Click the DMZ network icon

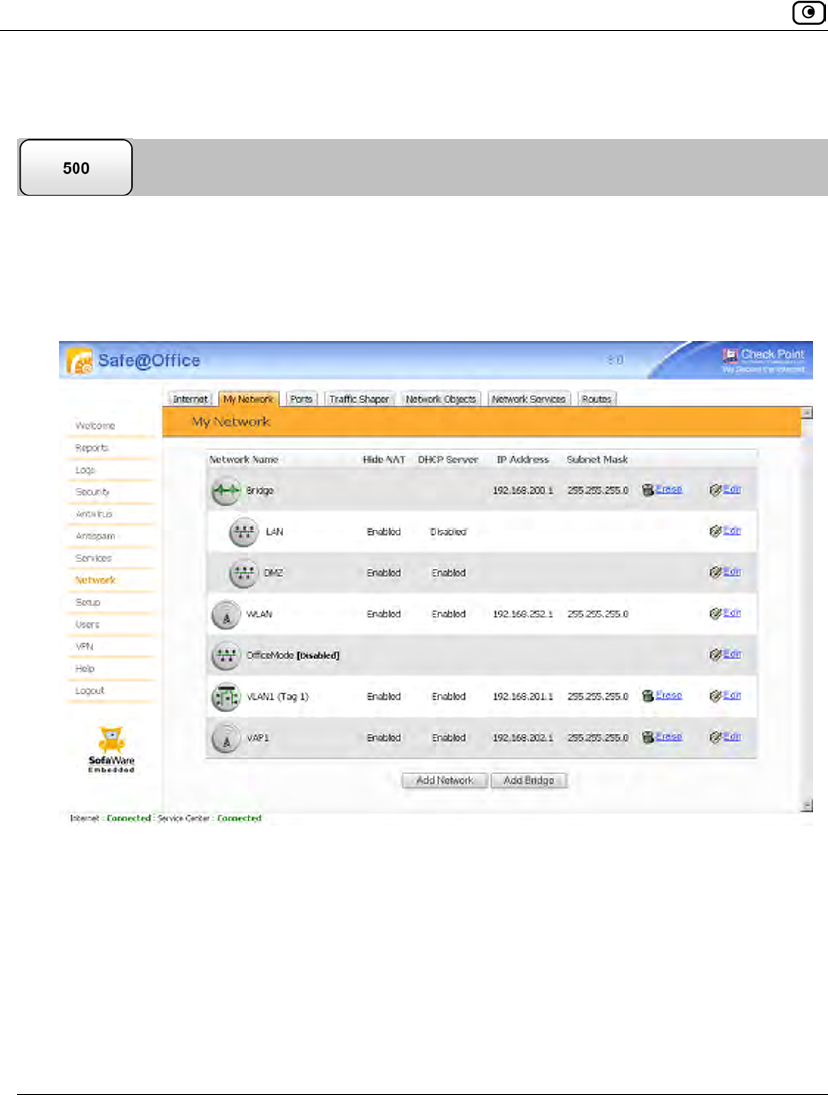tap(244, 573)
